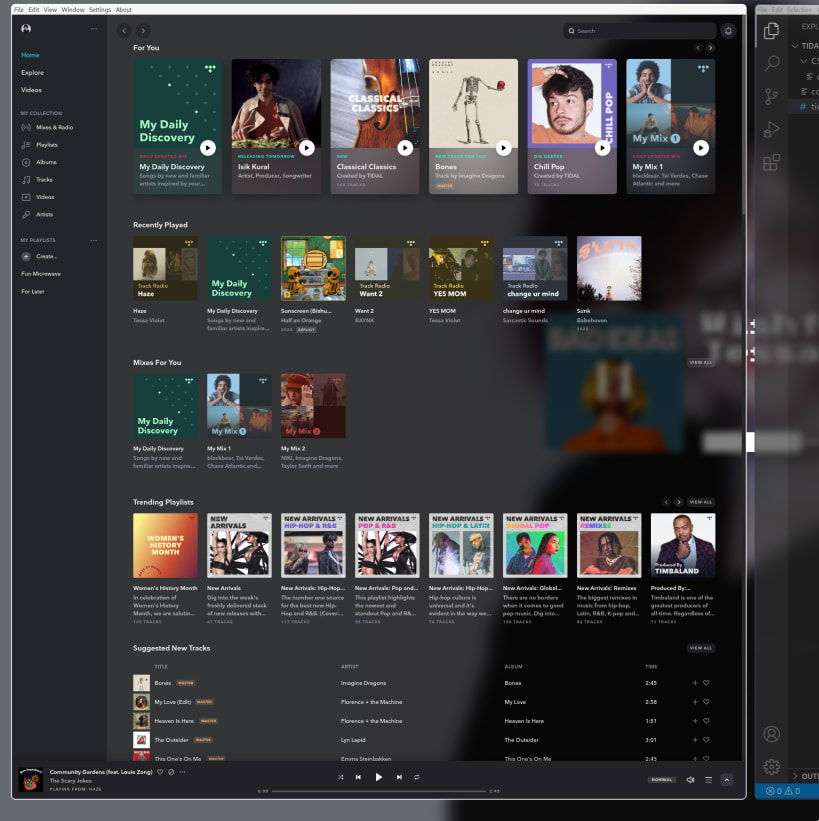
Task: Go back with the left arrow button
Action: (x=124, y=31)
